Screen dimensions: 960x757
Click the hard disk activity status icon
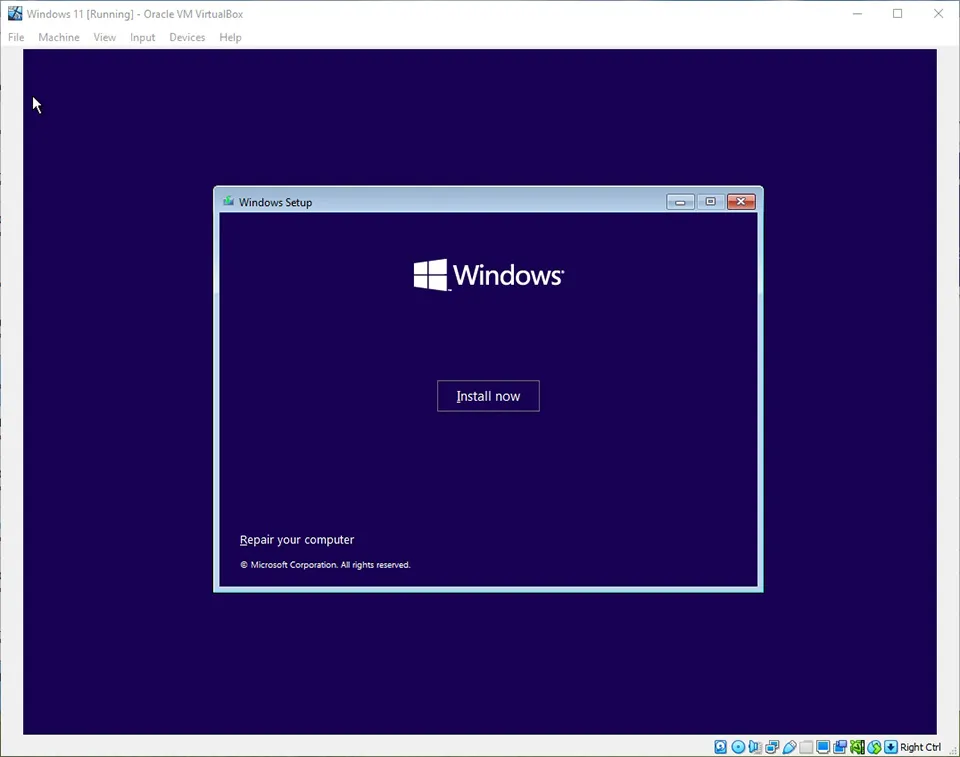pos(721,747)
